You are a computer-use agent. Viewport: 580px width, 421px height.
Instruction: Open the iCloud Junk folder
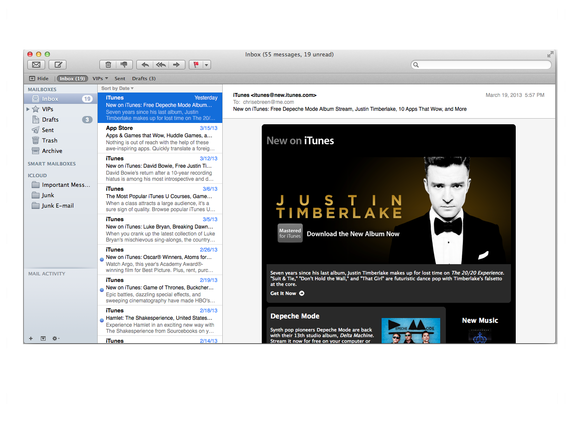[x=60, y=195]
